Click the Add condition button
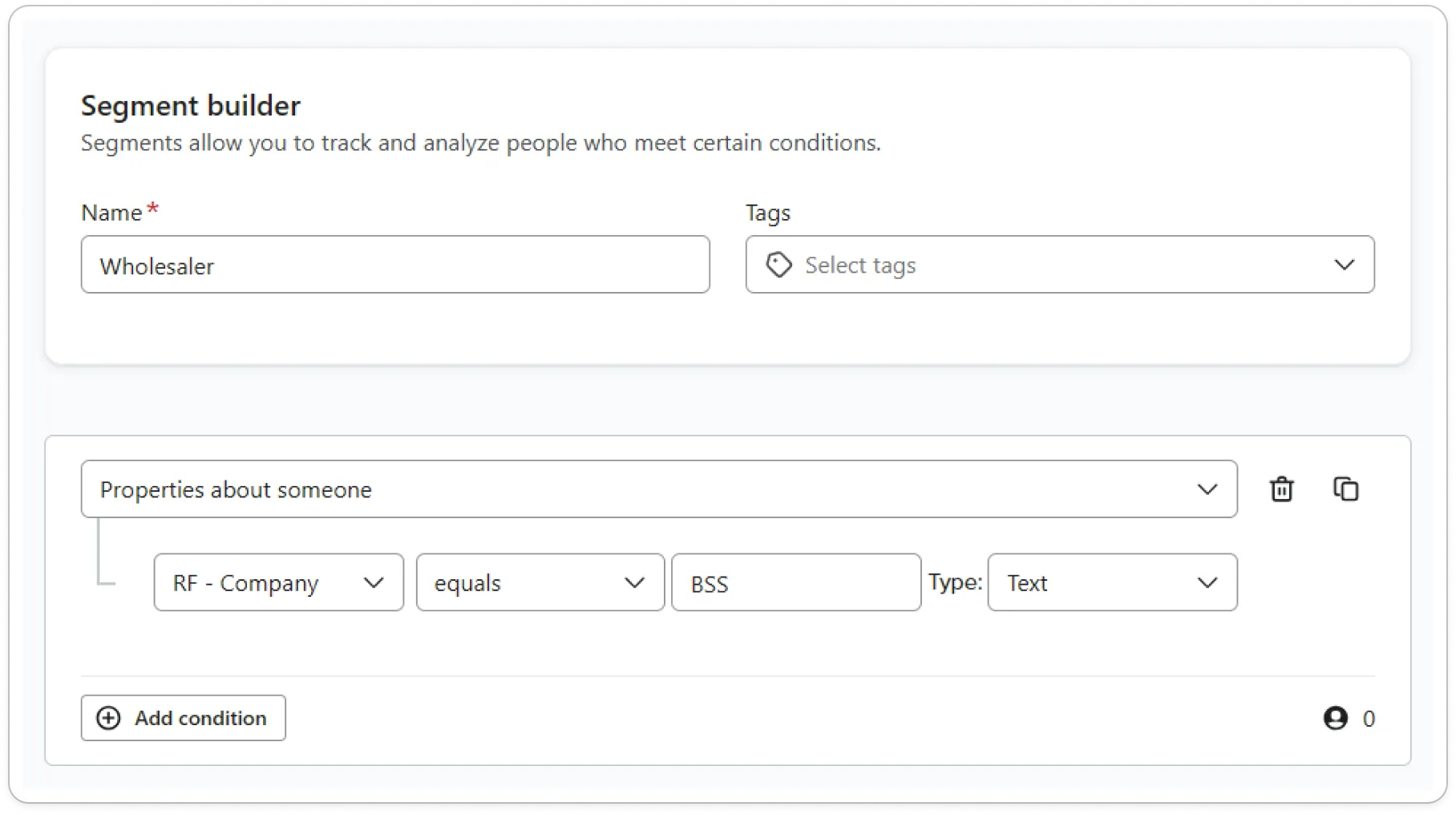 (x=183, y=718)
